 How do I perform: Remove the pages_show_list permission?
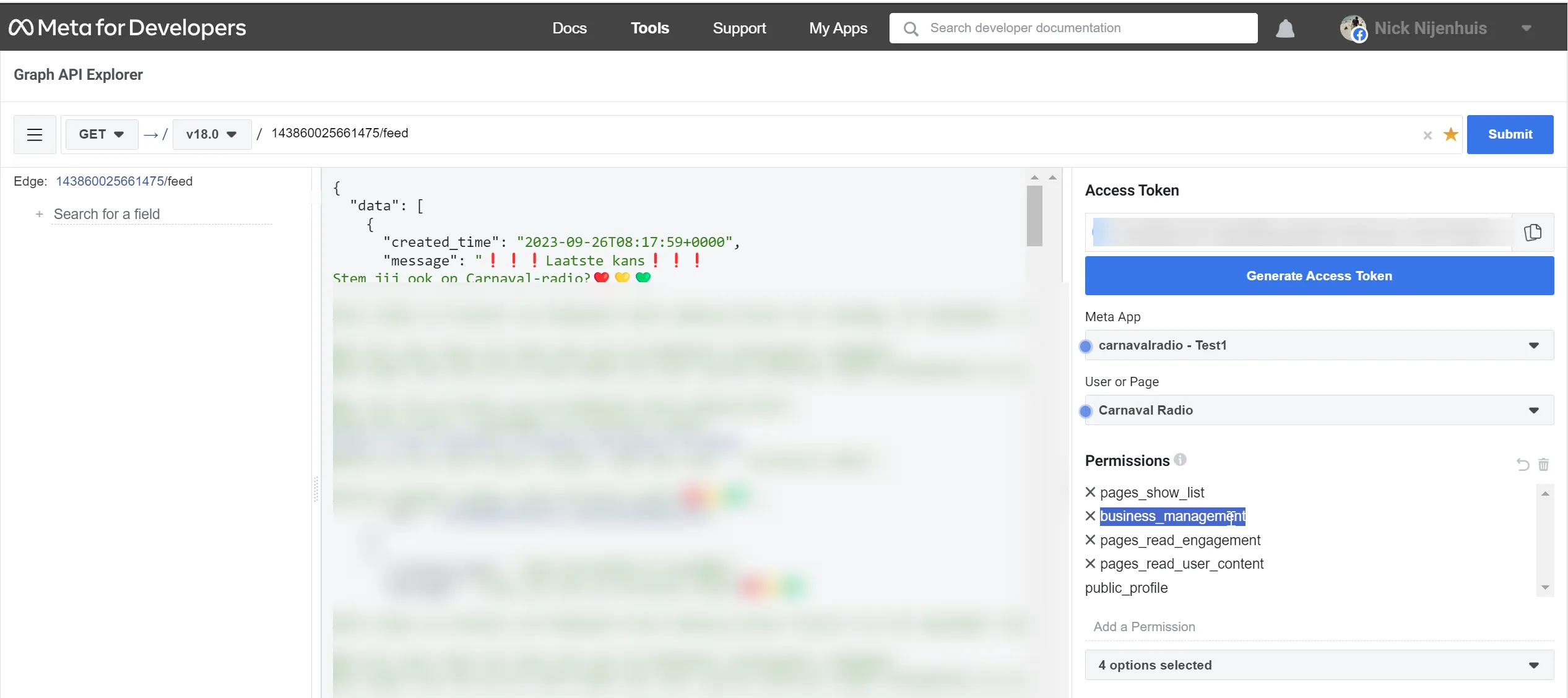[1091, 492]
